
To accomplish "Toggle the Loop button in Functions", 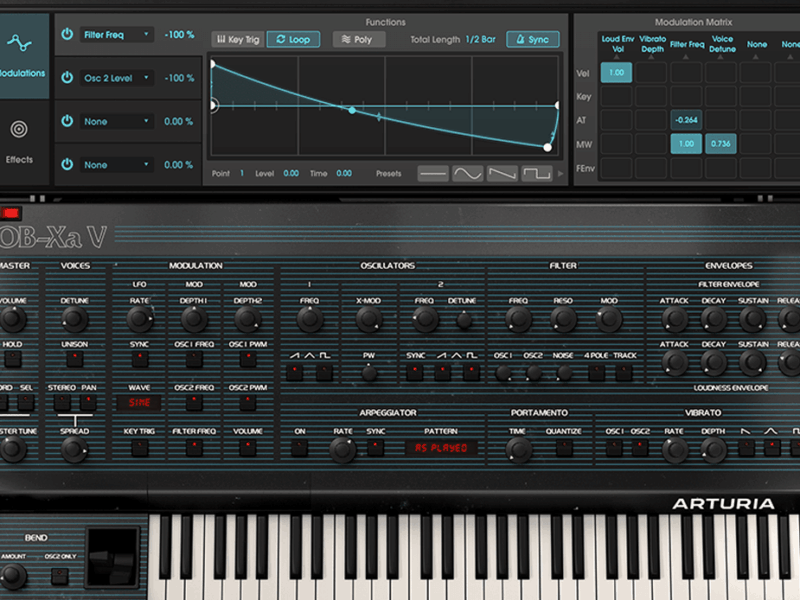I will click(293, 39).
